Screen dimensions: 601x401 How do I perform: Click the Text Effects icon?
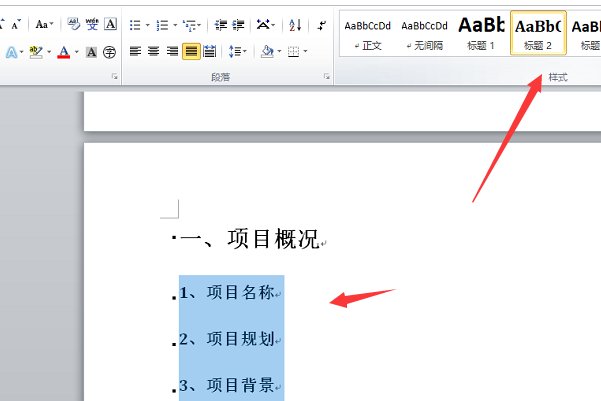coord(11,52)
